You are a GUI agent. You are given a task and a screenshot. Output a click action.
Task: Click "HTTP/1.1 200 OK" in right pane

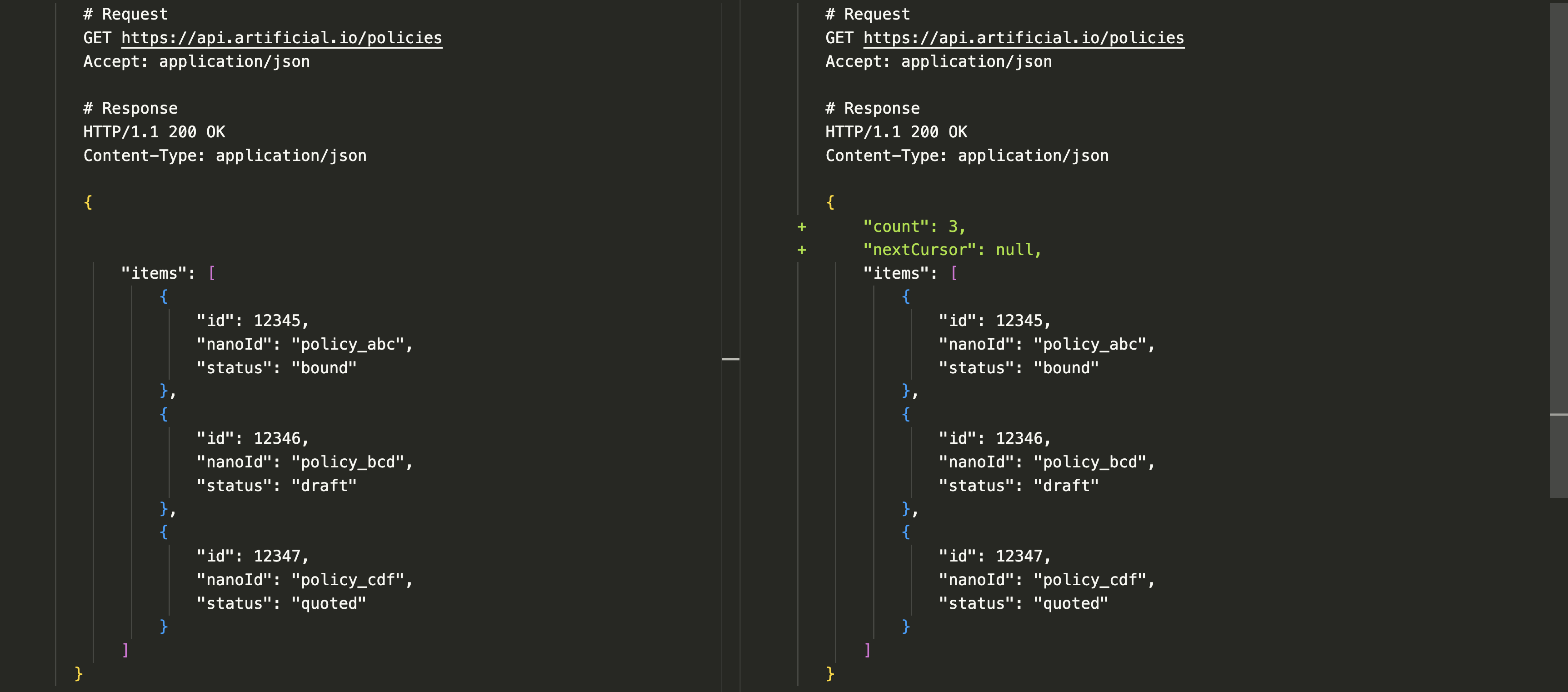(897, 132)
